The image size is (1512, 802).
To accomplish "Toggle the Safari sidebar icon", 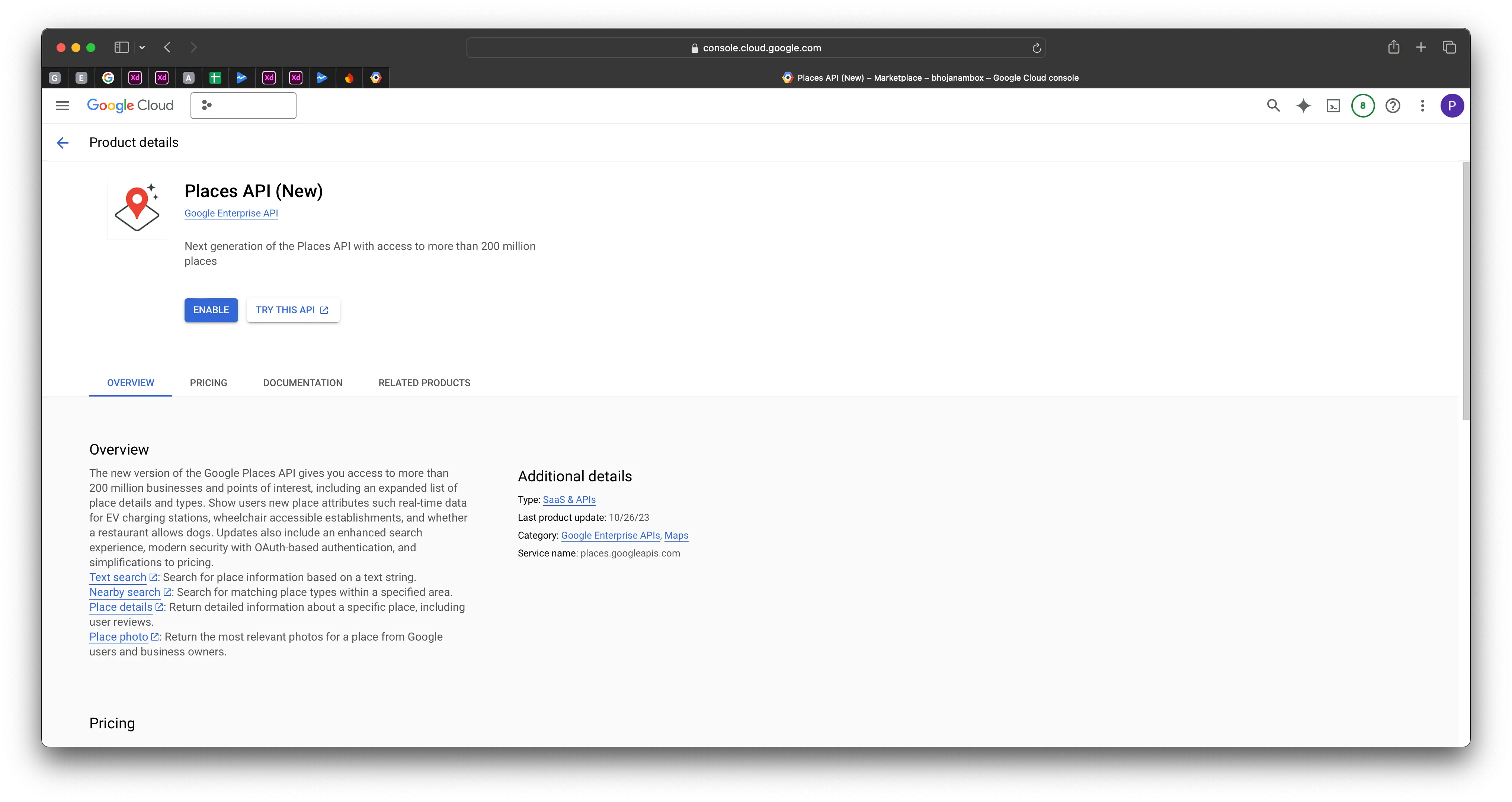I will [x=122, y=47].
